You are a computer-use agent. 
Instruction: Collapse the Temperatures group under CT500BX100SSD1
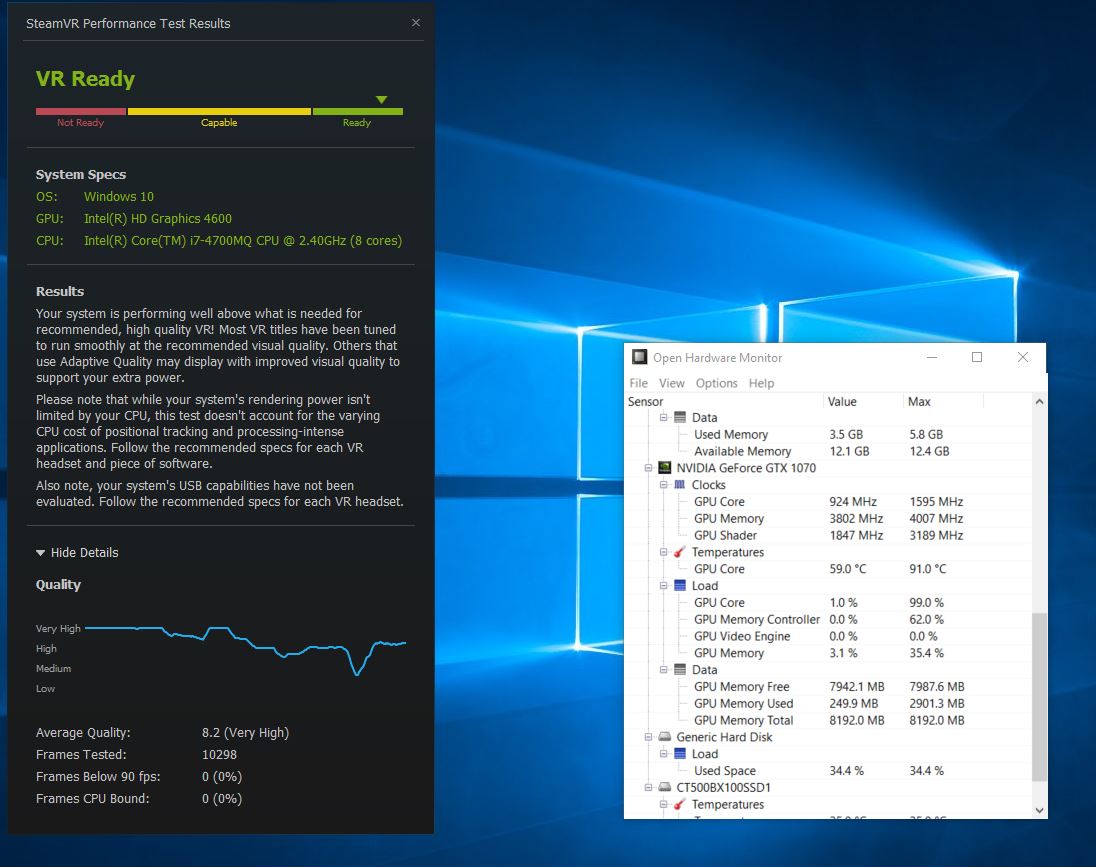click(x=663, y=804)
